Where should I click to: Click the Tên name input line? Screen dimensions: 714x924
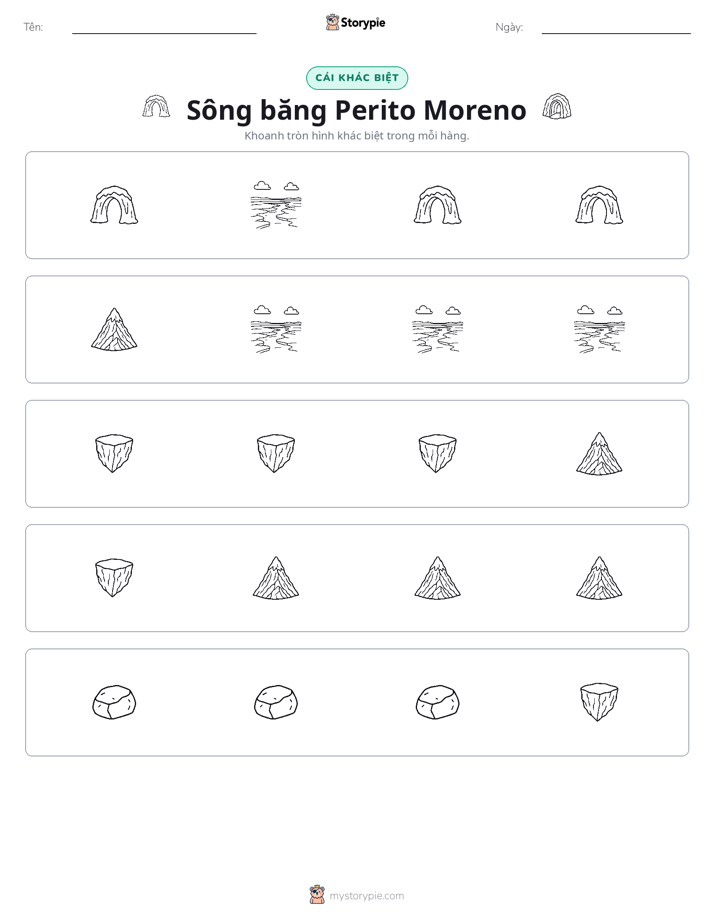(164, 27)
